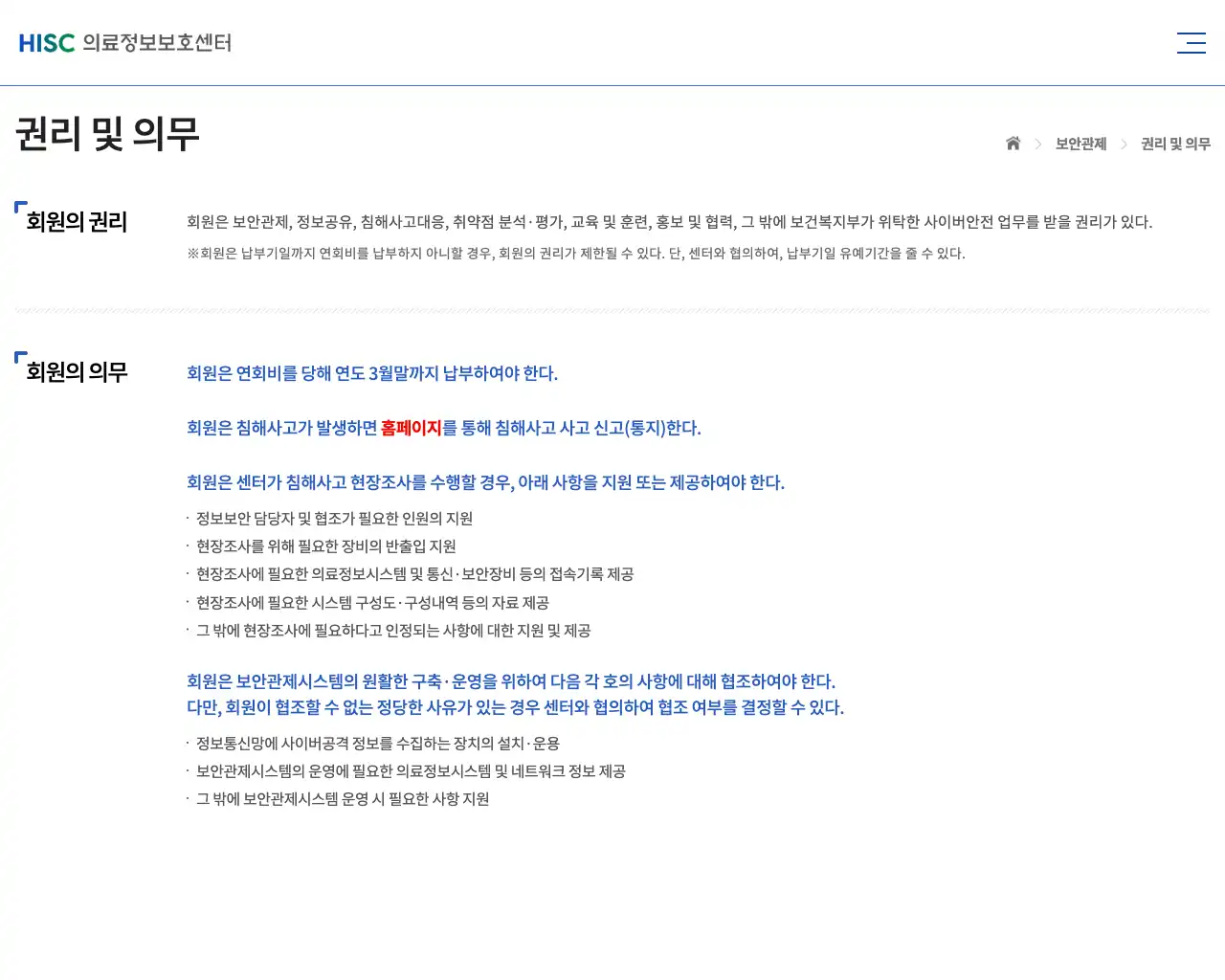Click the 의료정보보호센터 text next to logo
The height and width of the screenshot is (980, 1225).
156,43
